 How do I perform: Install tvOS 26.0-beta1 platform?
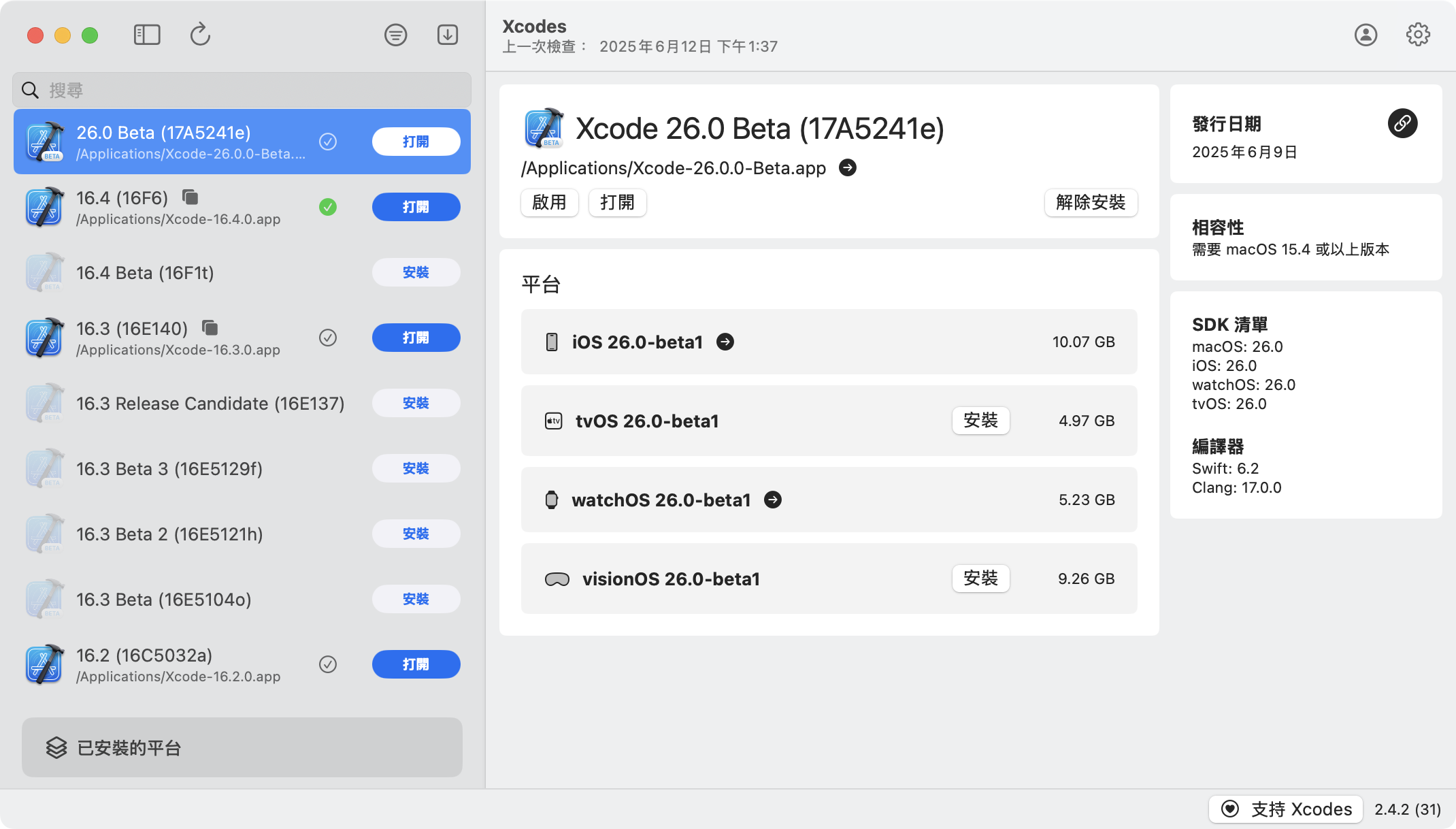pos(980,421)
